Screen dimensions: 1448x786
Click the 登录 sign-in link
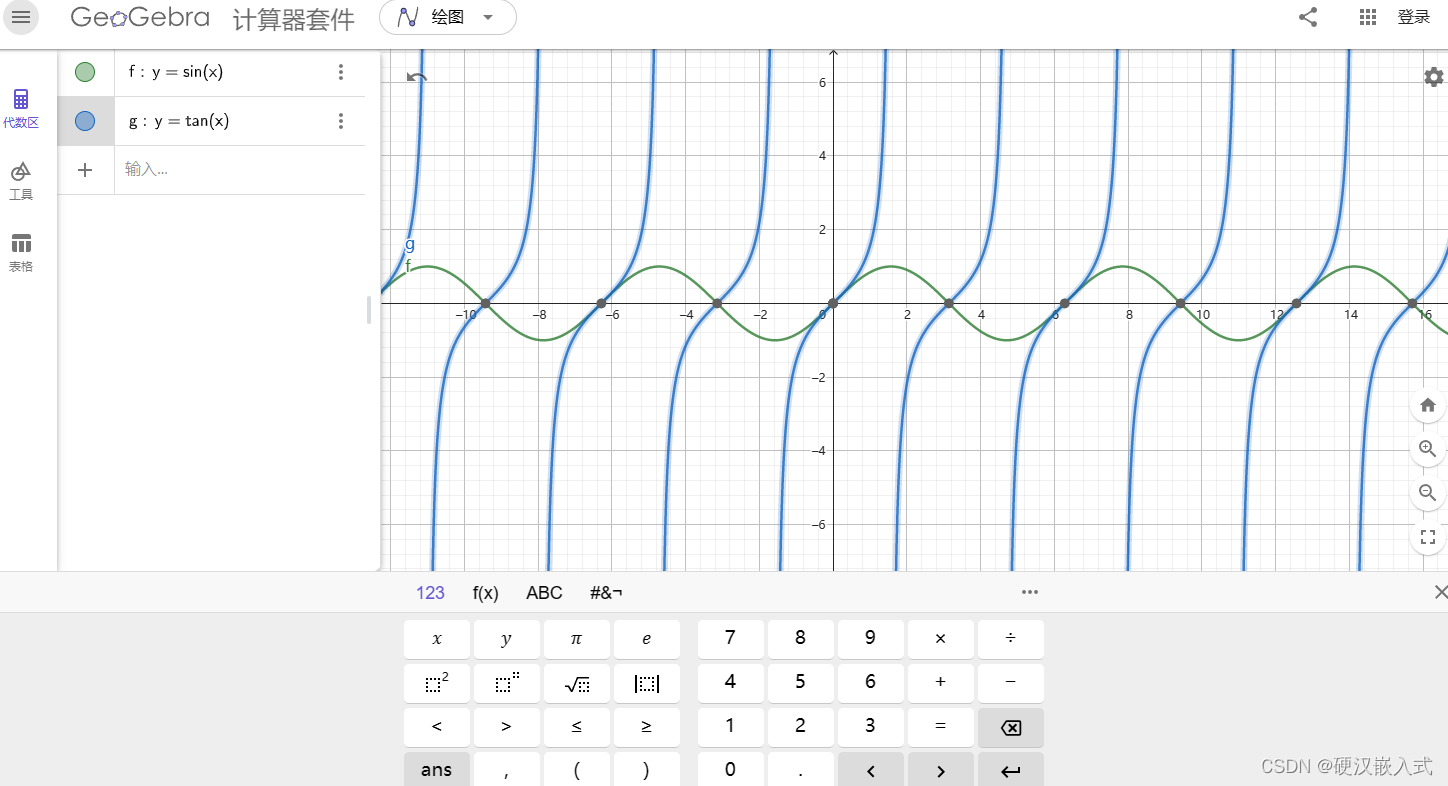coord(1414,17)
